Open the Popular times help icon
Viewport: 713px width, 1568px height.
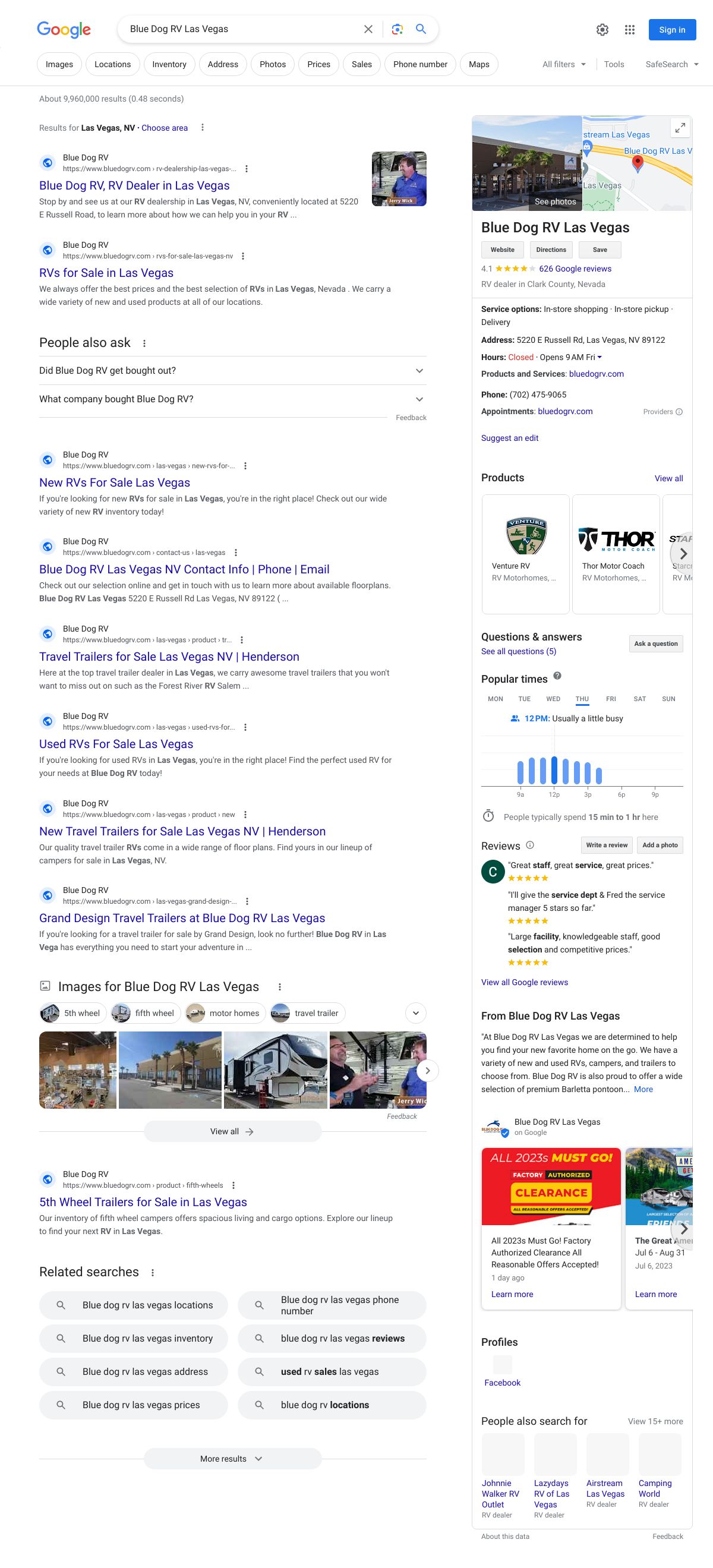(557, 676)
